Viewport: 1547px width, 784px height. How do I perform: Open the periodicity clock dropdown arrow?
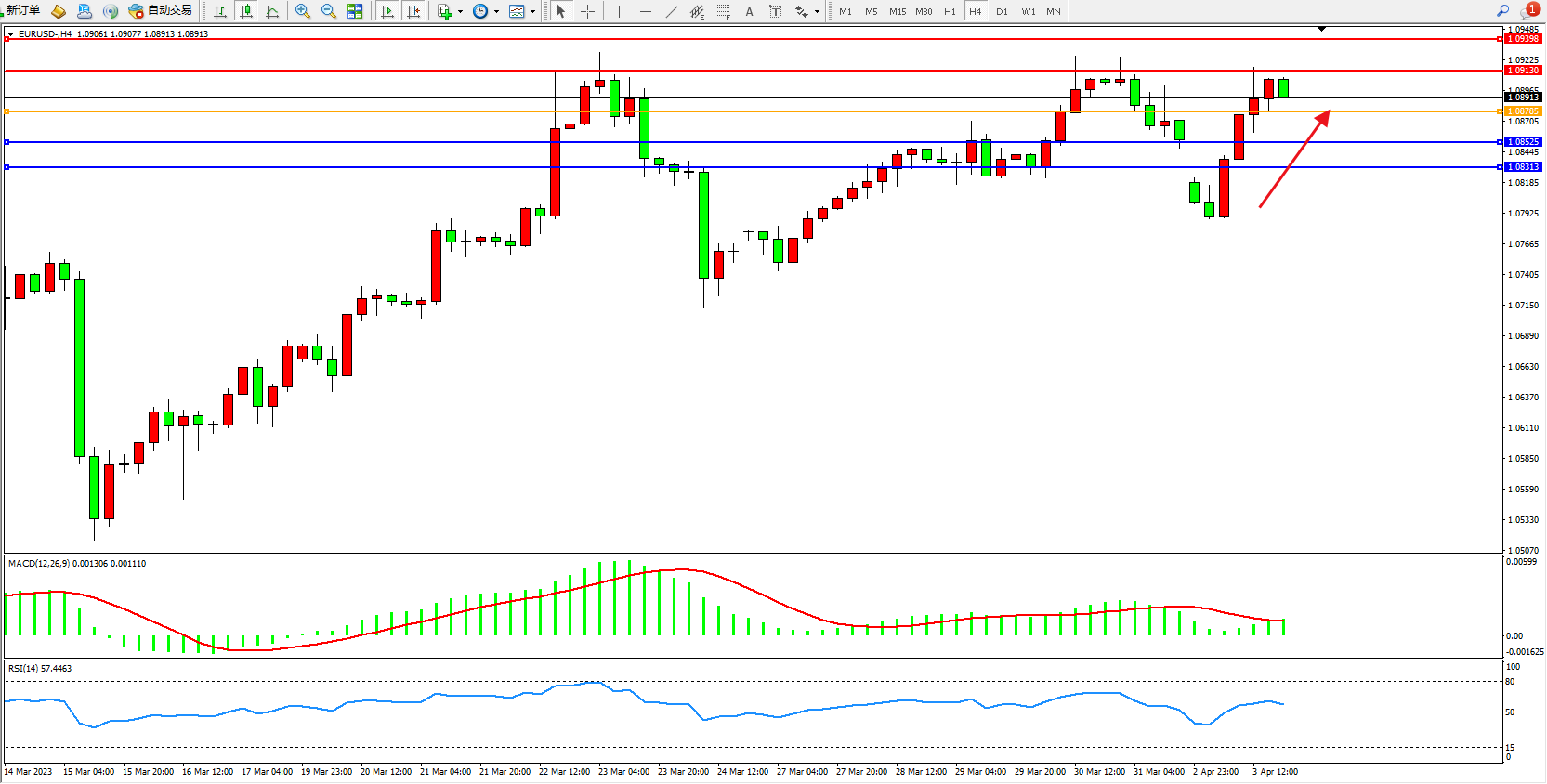[x=496, y=12]
